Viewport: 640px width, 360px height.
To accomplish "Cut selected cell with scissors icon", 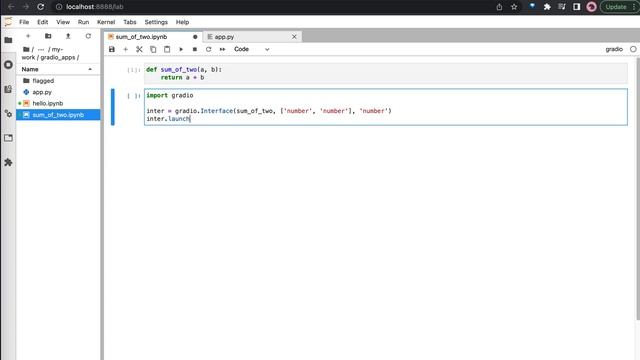I will pyautogui.click(x=139, y=49).
